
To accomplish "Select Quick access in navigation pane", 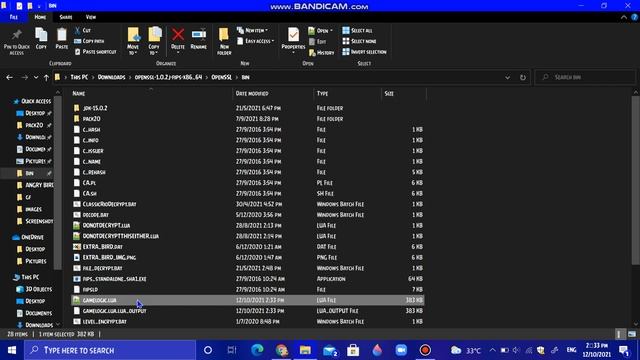I will 32,101.
